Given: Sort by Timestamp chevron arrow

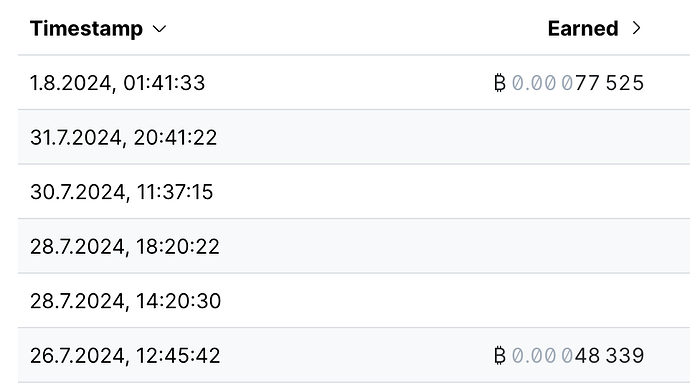Looking at the screenshot, I should [x=159, y=29].
